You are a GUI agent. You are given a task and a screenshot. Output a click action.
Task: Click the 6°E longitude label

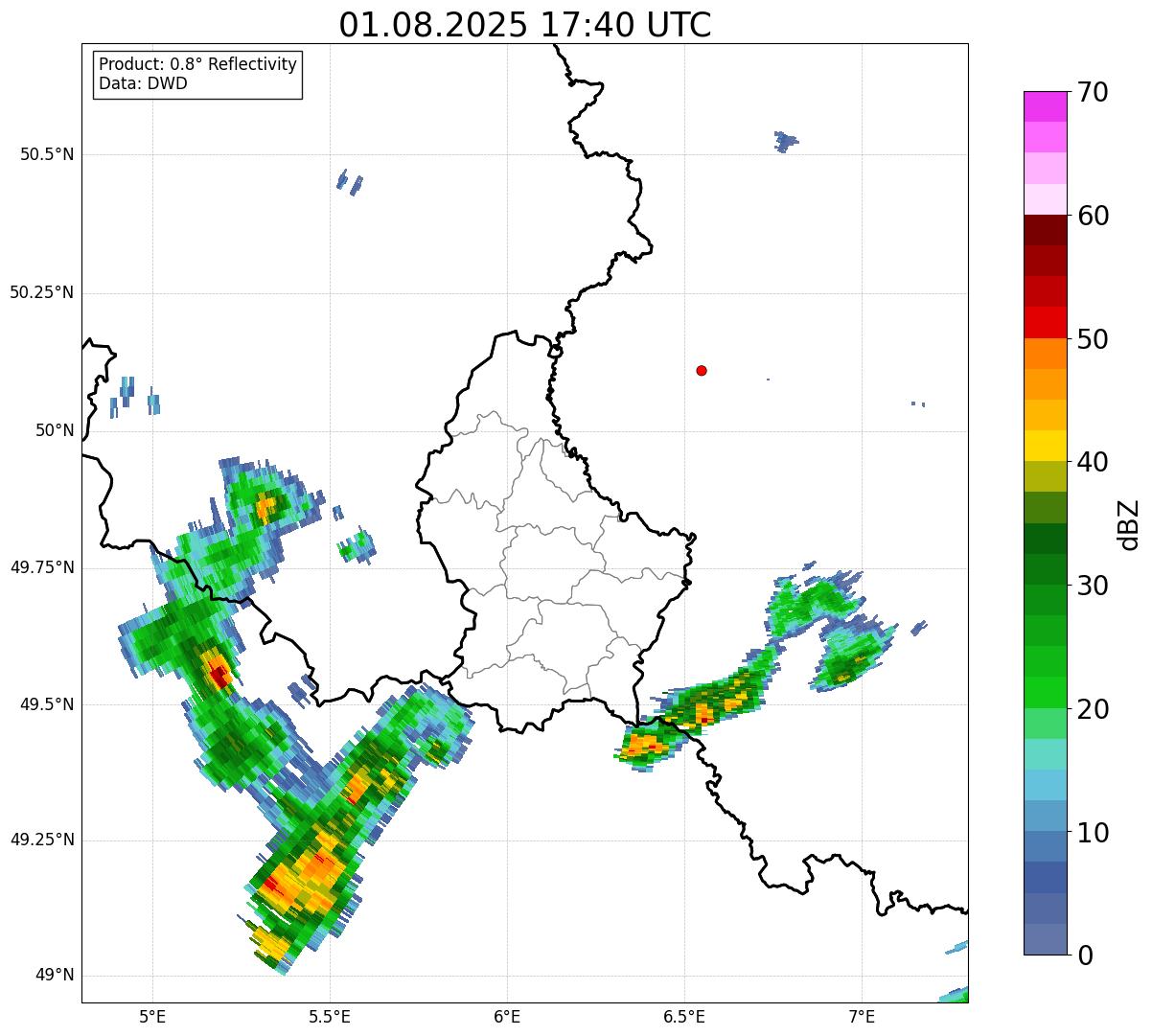click(507, 1016)
